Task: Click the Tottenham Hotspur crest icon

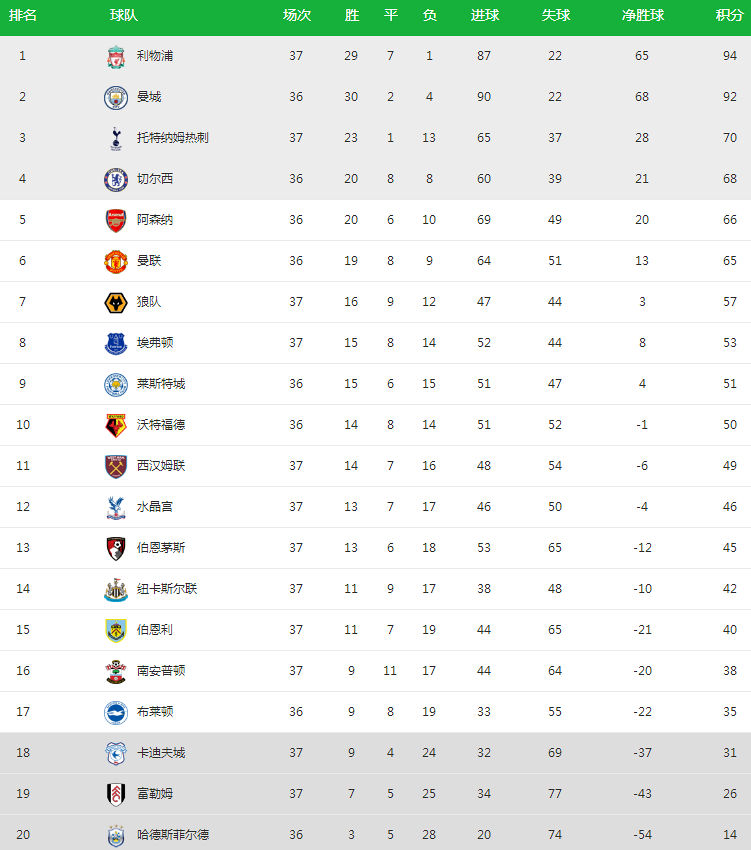Action: pyautogui.click(x=116, y=138)
